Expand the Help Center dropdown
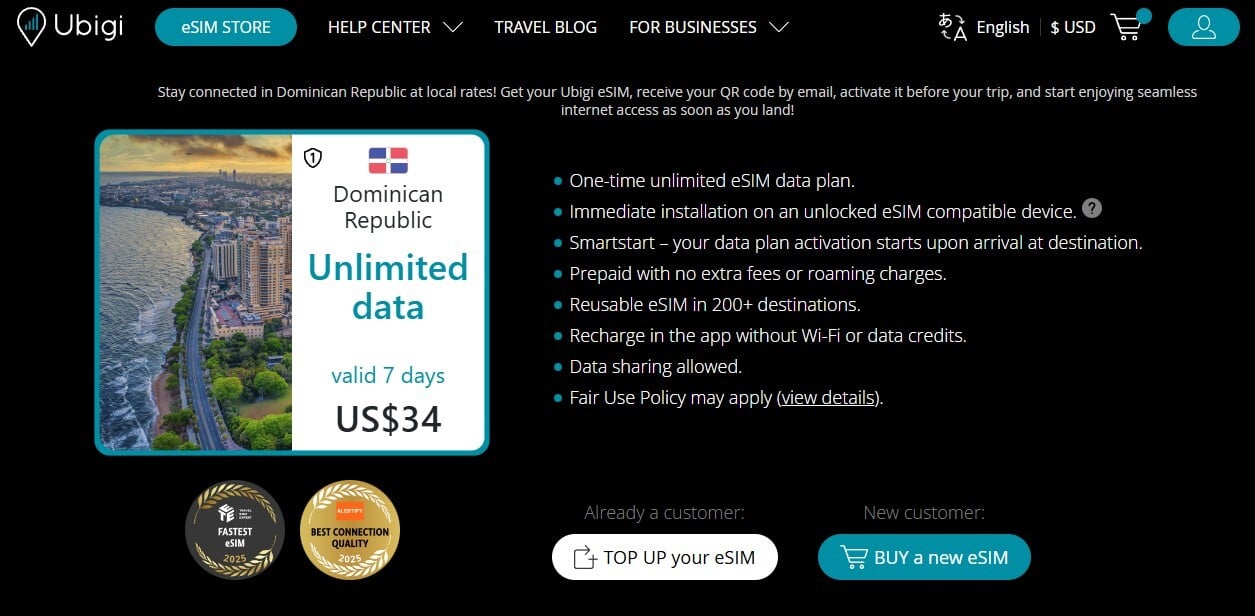 (394, 27)
